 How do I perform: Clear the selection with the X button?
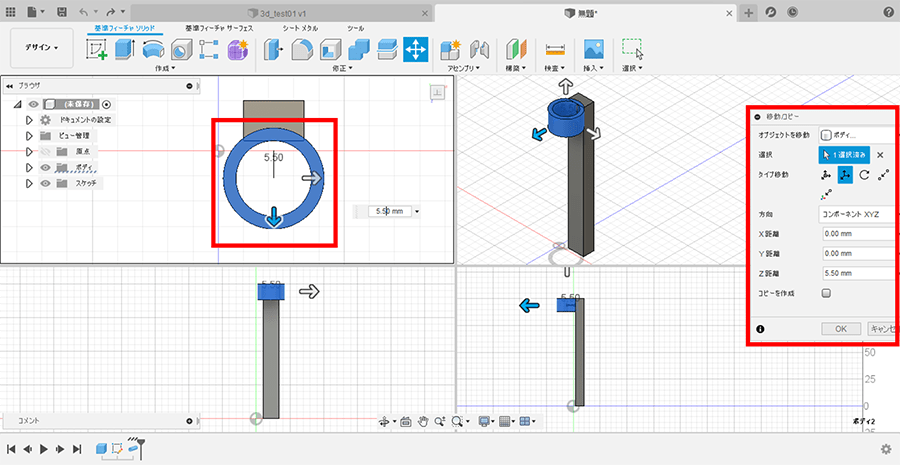[x=880, y=155]
